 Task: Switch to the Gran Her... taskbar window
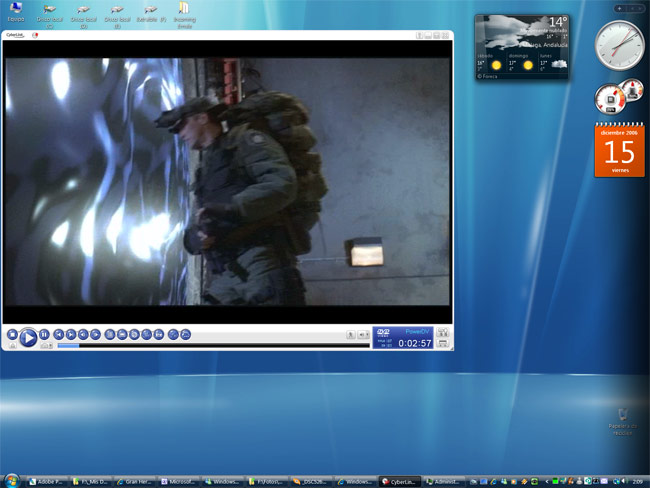tap(134, 481)
